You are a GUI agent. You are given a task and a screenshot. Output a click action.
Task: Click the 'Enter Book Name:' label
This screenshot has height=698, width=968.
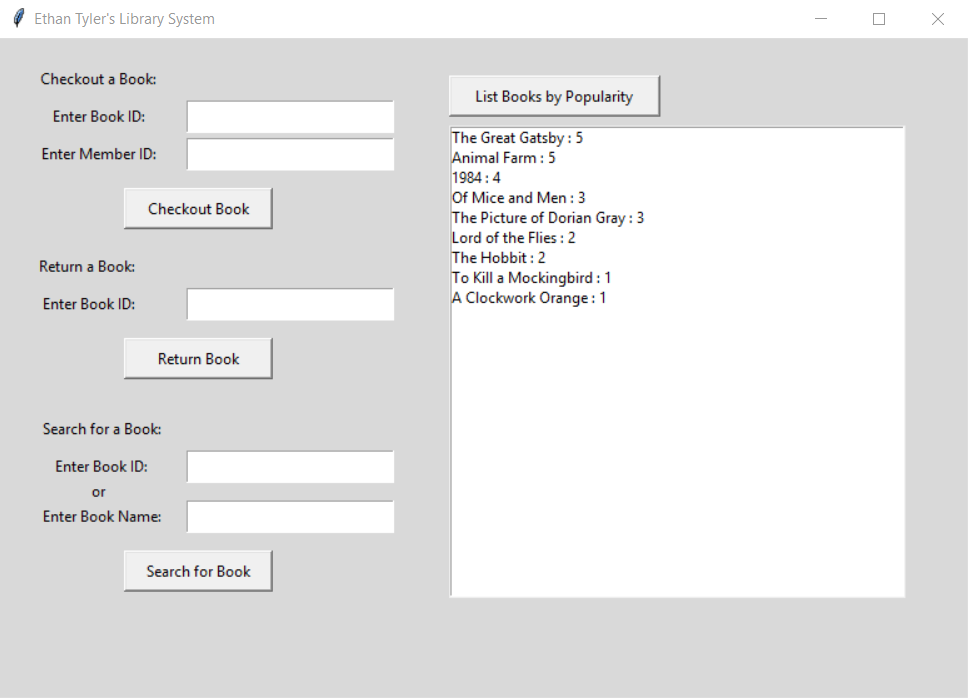(102, 517)
